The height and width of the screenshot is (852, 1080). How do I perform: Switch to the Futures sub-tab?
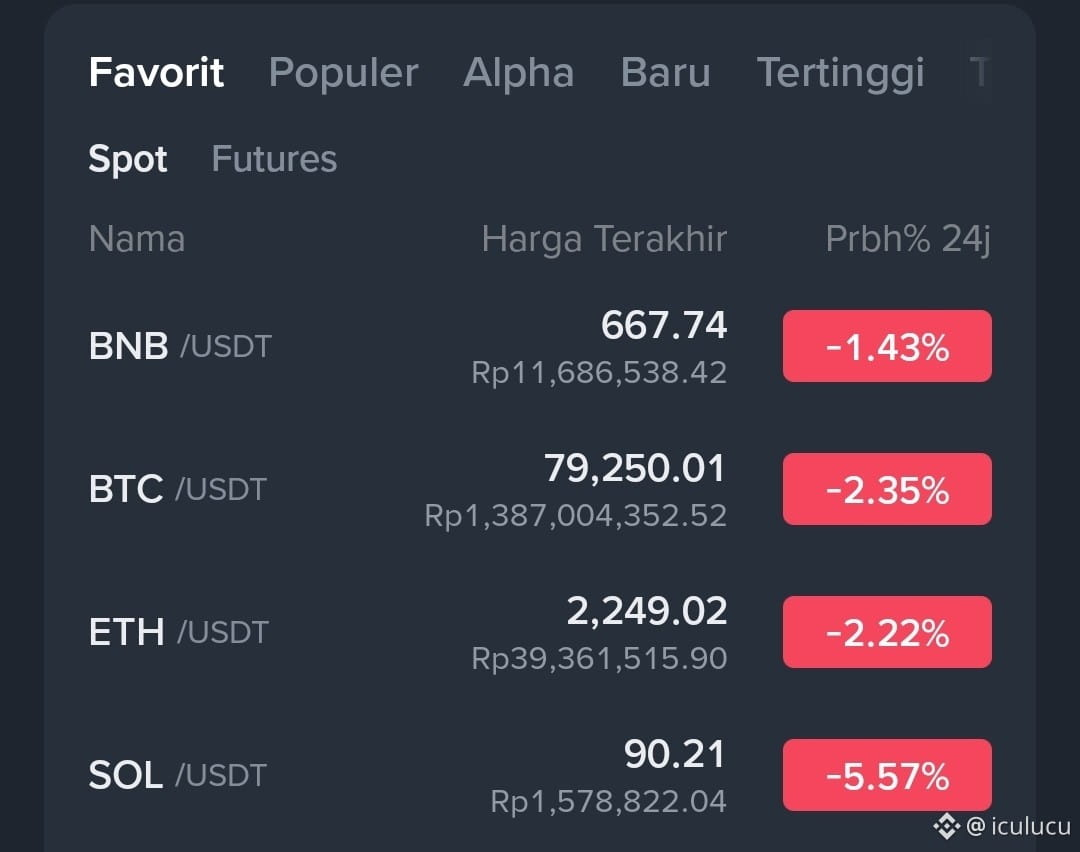click(x=274, y=159)
